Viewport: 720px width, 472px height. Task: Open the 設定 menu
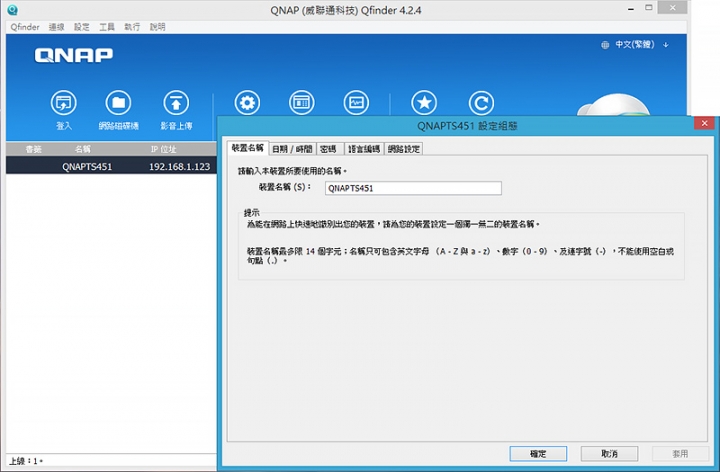(x=82, y=27)
